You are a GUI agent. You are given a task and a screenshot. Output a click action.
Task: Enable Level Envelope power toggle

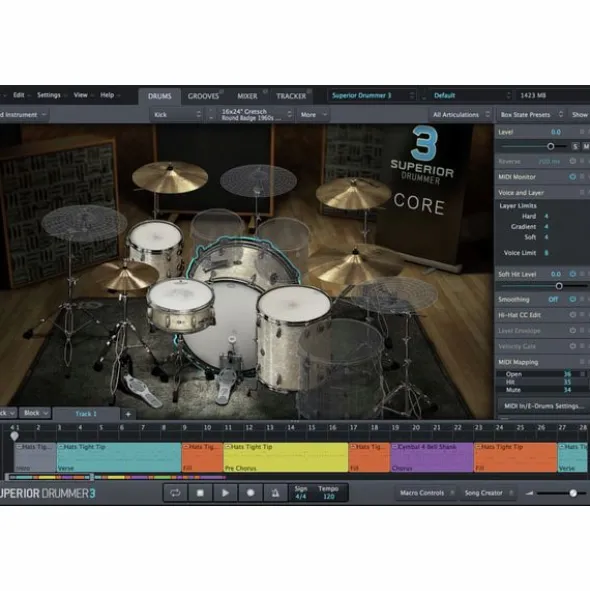click(573, 331)
